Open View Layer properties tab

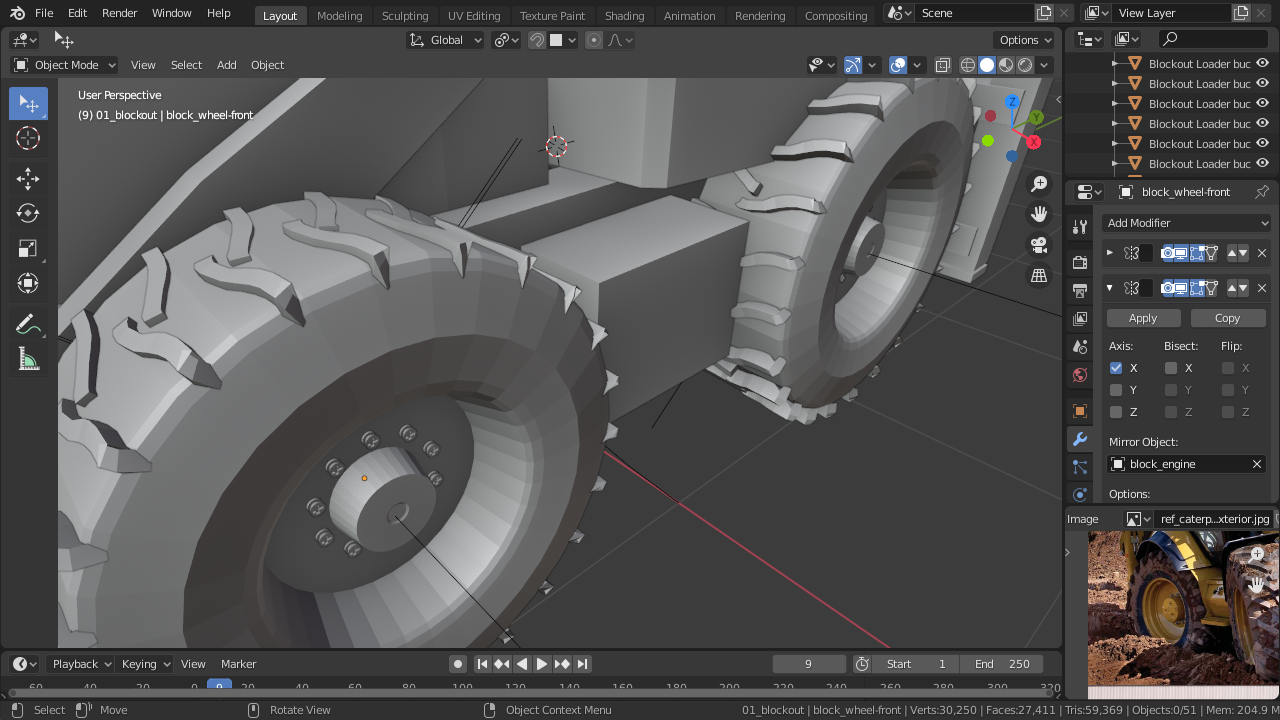pos(1080,319)
